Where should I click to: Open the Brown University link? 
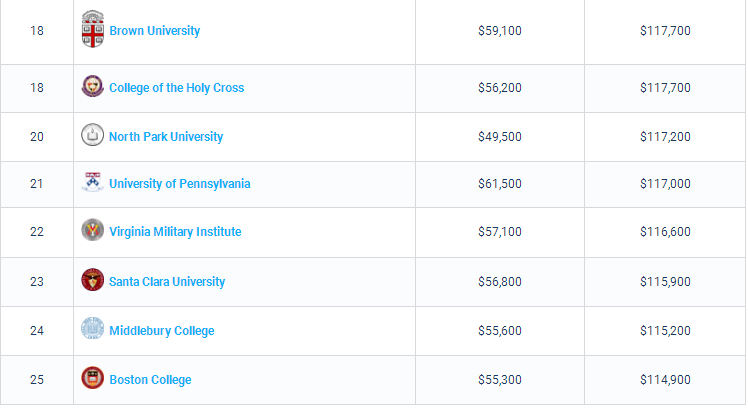pos(154,31)
